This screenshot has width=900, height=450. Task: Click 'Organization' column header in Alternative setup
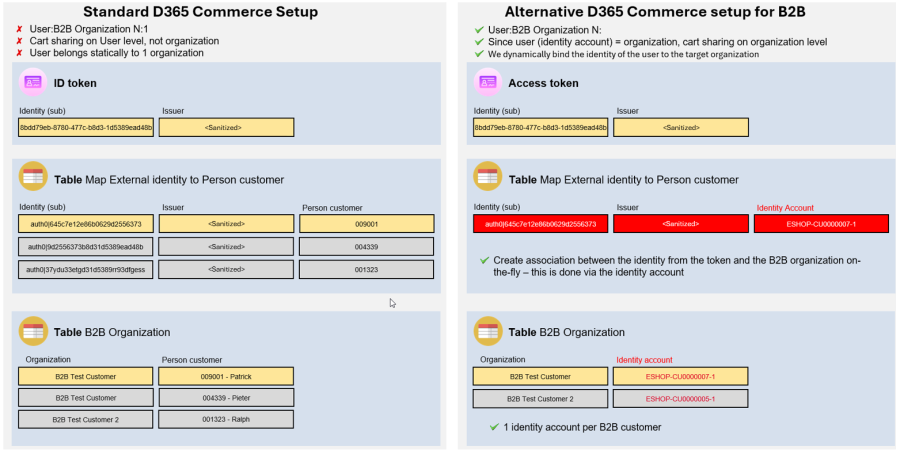(x=503, y=360)
